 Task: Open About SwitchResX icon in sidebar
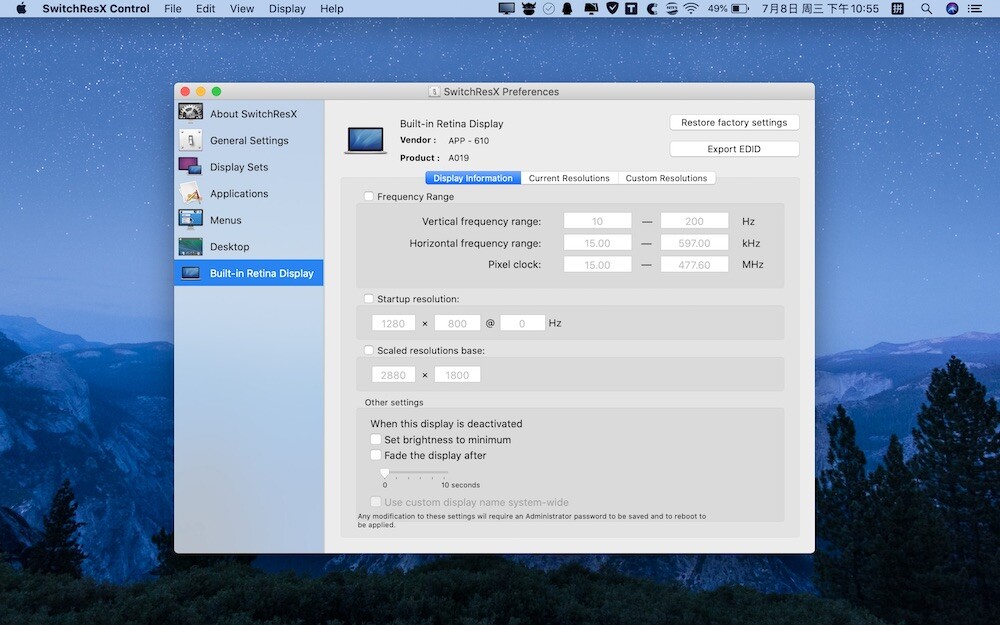click(x=190, y=113)
